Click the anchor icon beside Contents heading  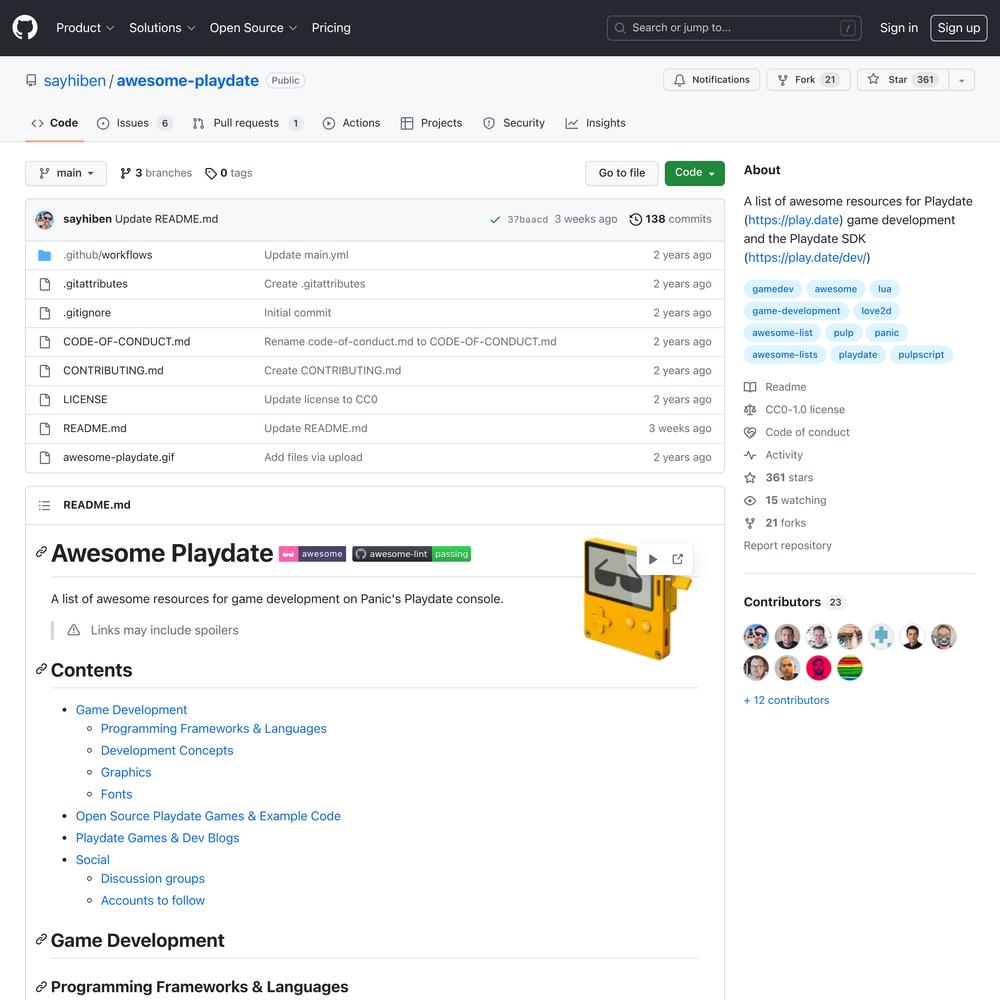point(41,669)
